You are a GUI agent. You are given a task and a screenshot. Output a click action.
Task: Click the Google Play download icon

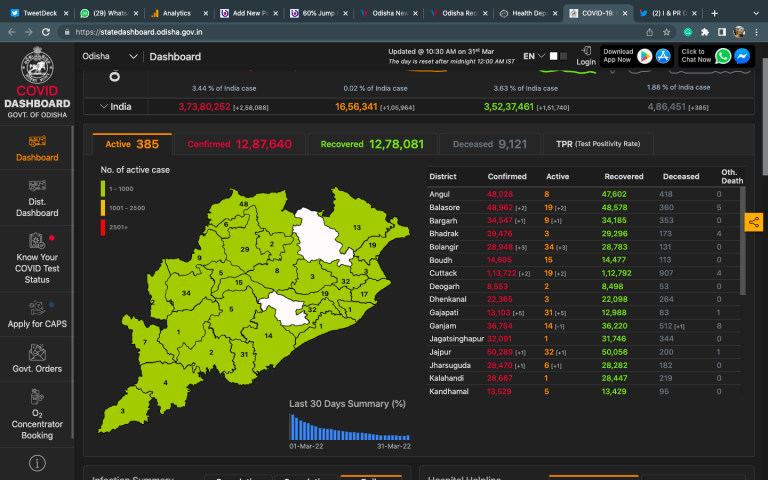click(x=645, y=56)
